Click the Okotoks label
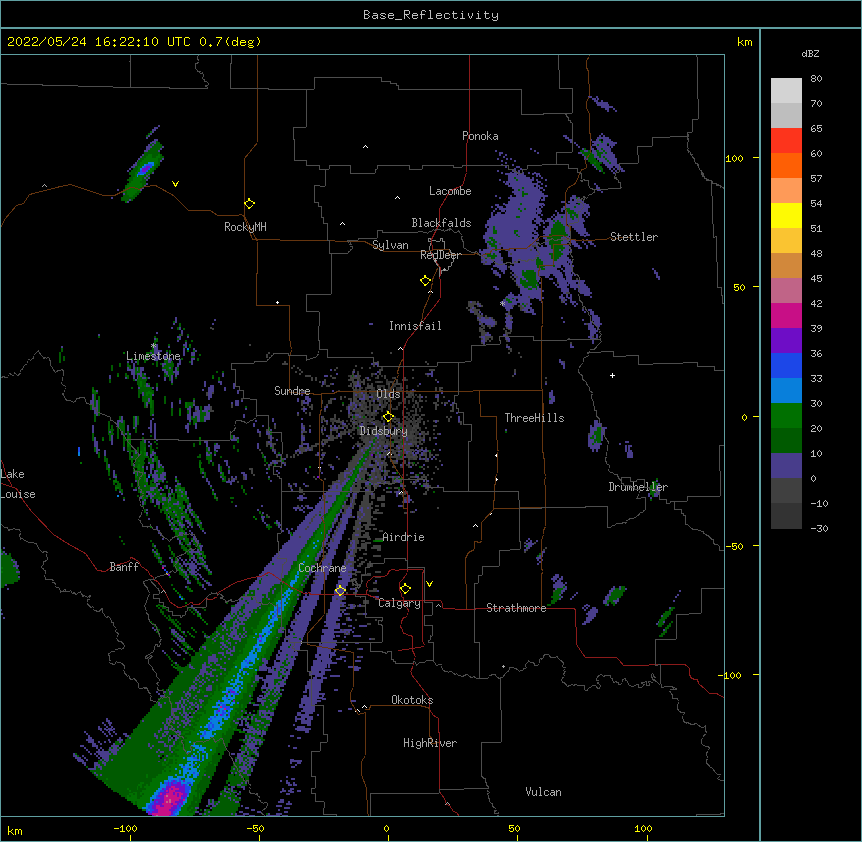 [x=412, y=700]
